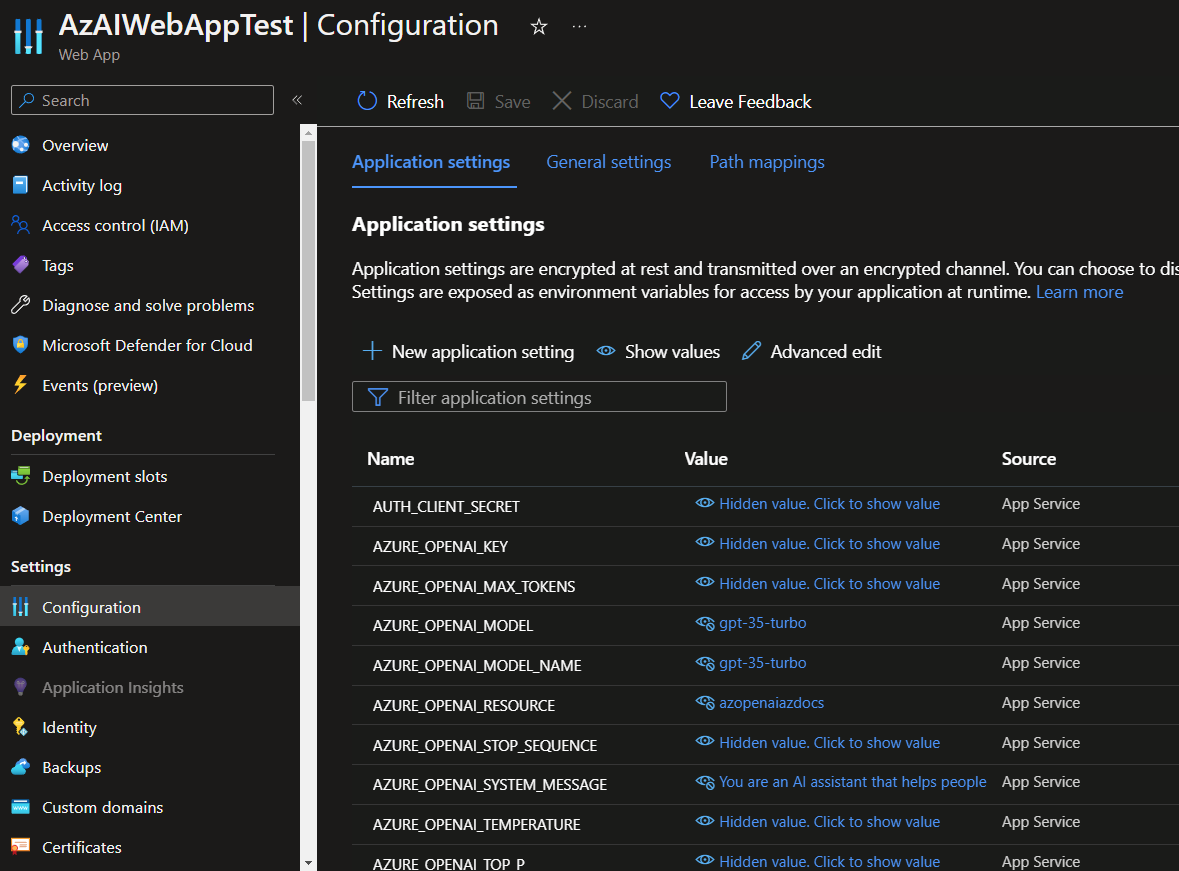Reveal hidden value of AZURE_OPENAI_KEY

tap(817, 544)
